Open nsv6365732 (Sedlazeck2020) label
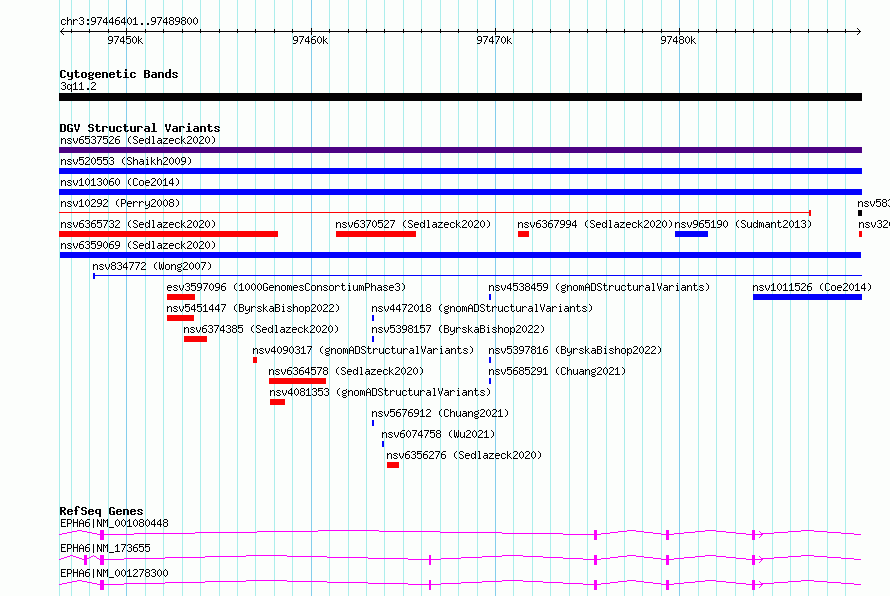890x596 pixels. pyautogui.click(x=138, y=224)
